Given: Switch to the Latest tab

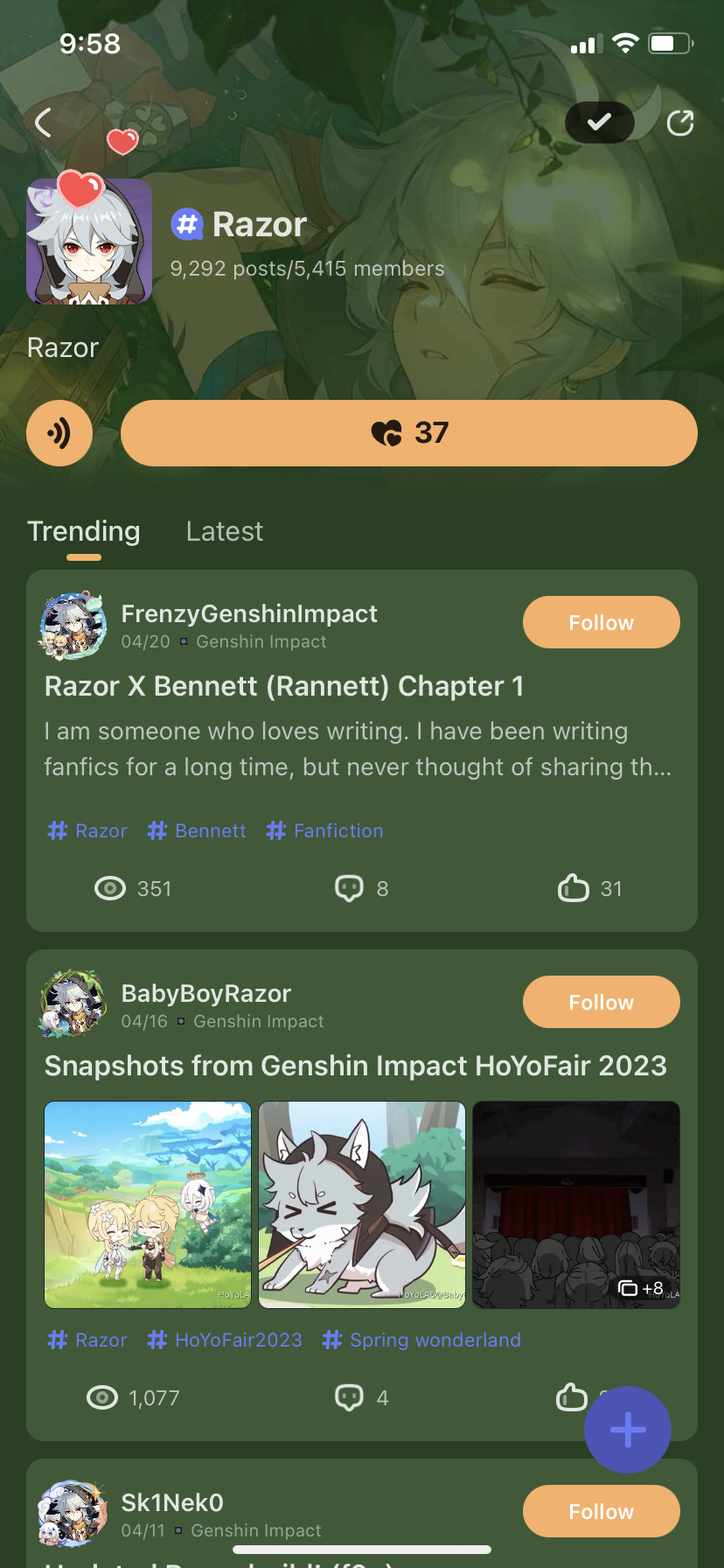Looking at the screenshot, I should [224, 531].
